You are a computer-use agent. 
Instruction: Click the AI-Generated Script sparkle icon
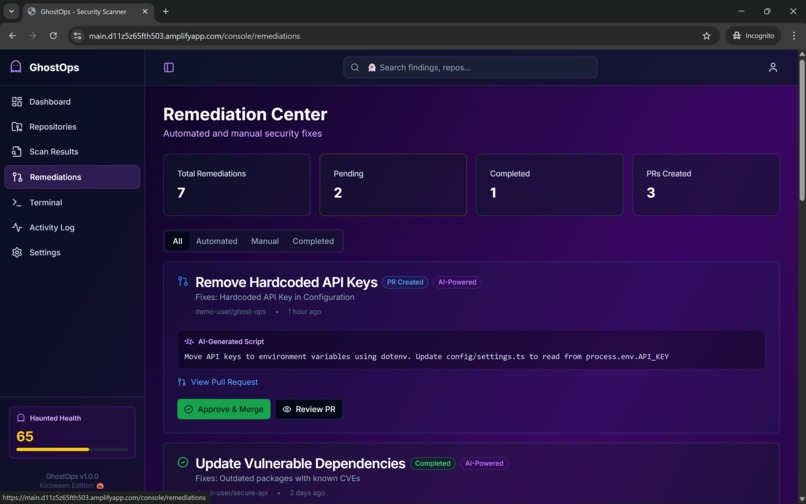coord(189,341)
